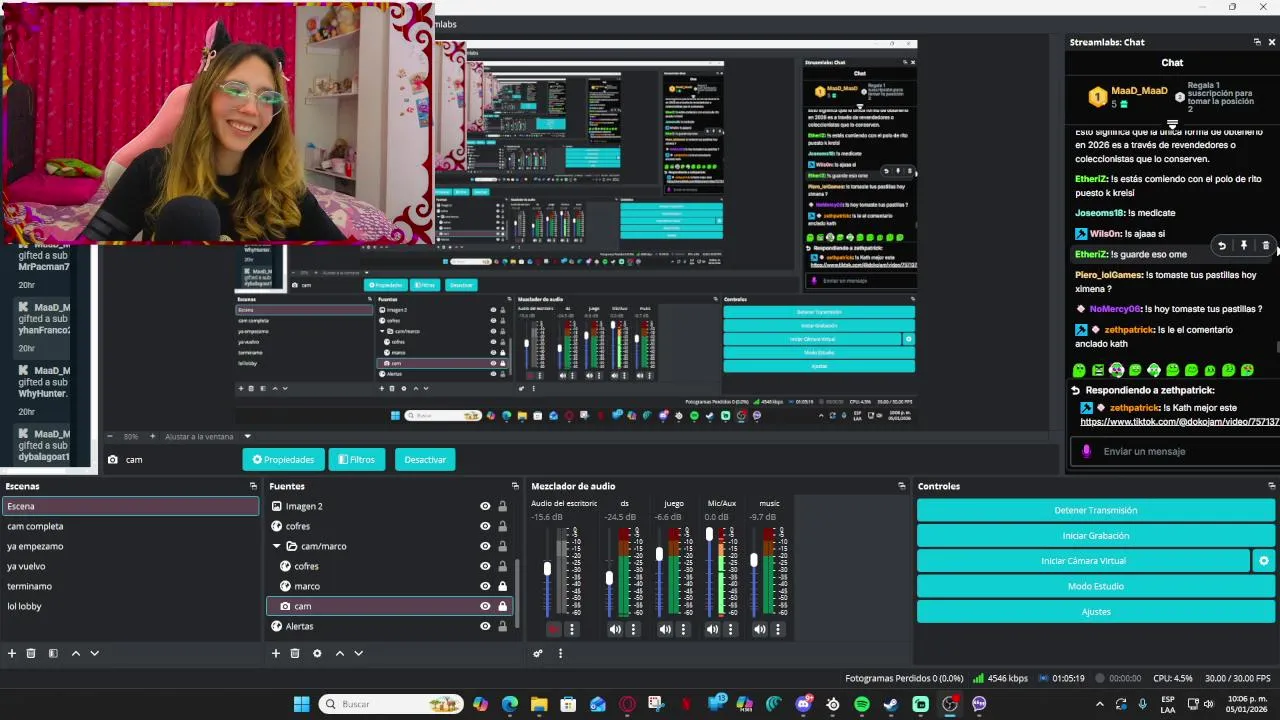Open Spotify from the taskbar
The image size is (1280, 720).
click(x=862, y=704)
